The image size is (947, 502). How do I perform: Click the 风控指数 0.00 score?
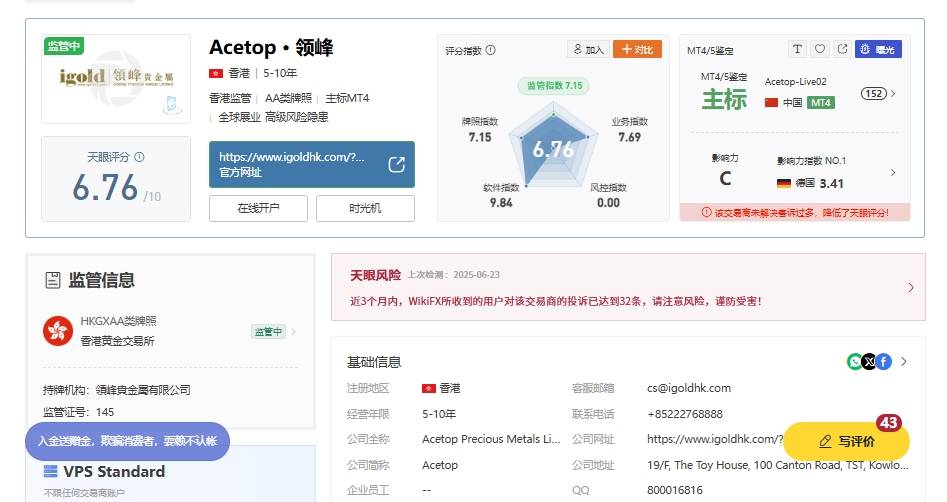[608, 196]
